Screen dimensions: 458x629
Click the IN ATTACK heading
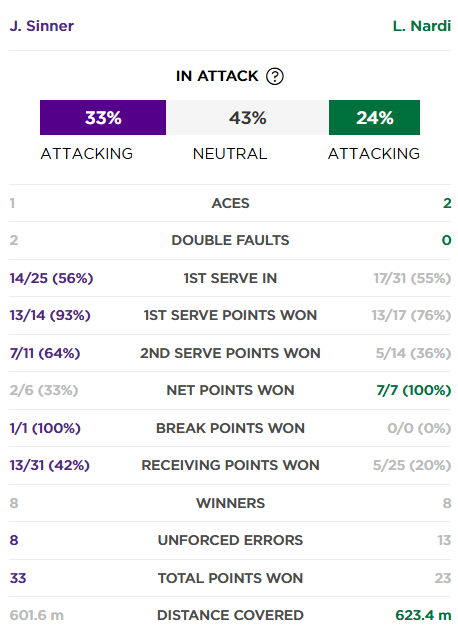click(217, 76)
